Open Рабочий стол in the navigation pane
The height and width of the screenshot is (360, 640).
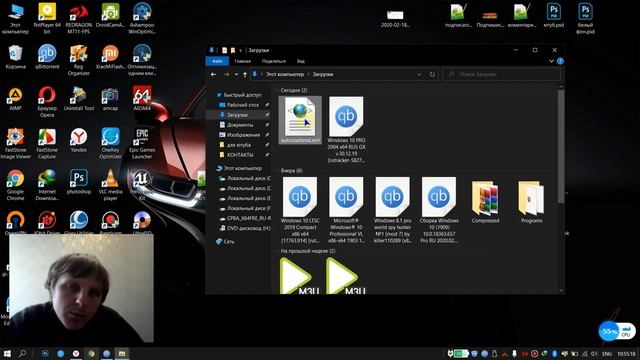[x=240, y=105]
